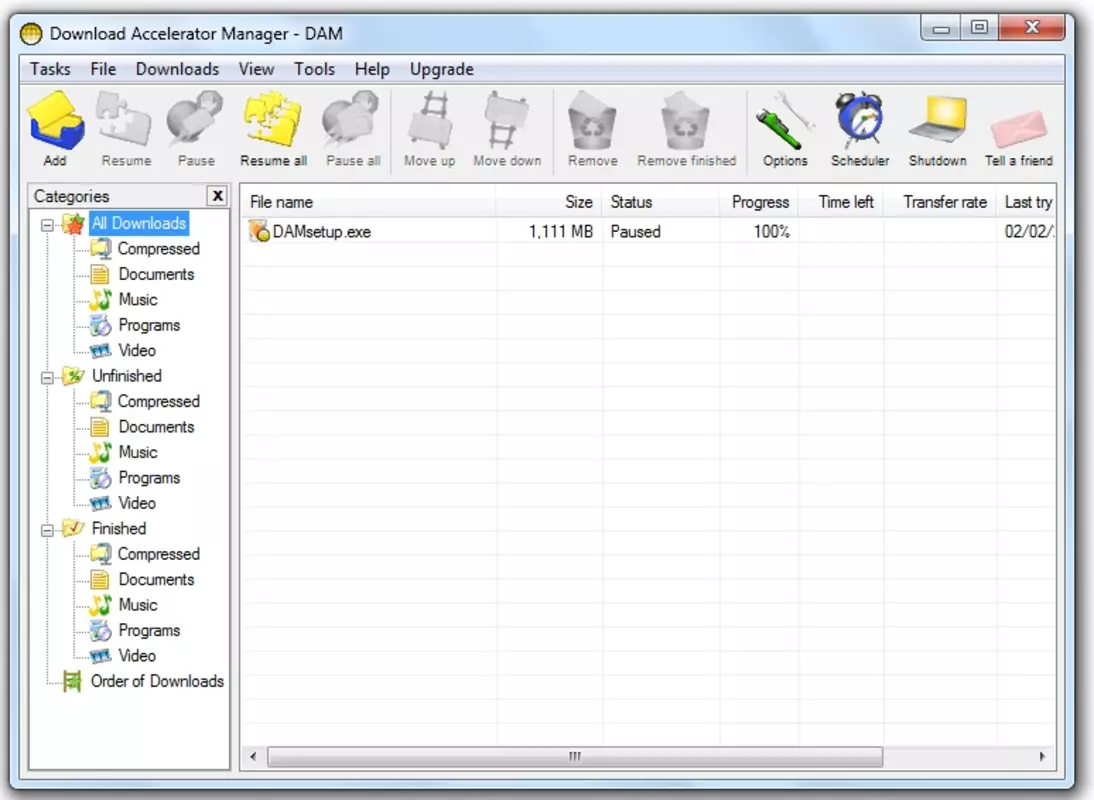Click the Remove finished toolbar icon

tap(686, 121)
